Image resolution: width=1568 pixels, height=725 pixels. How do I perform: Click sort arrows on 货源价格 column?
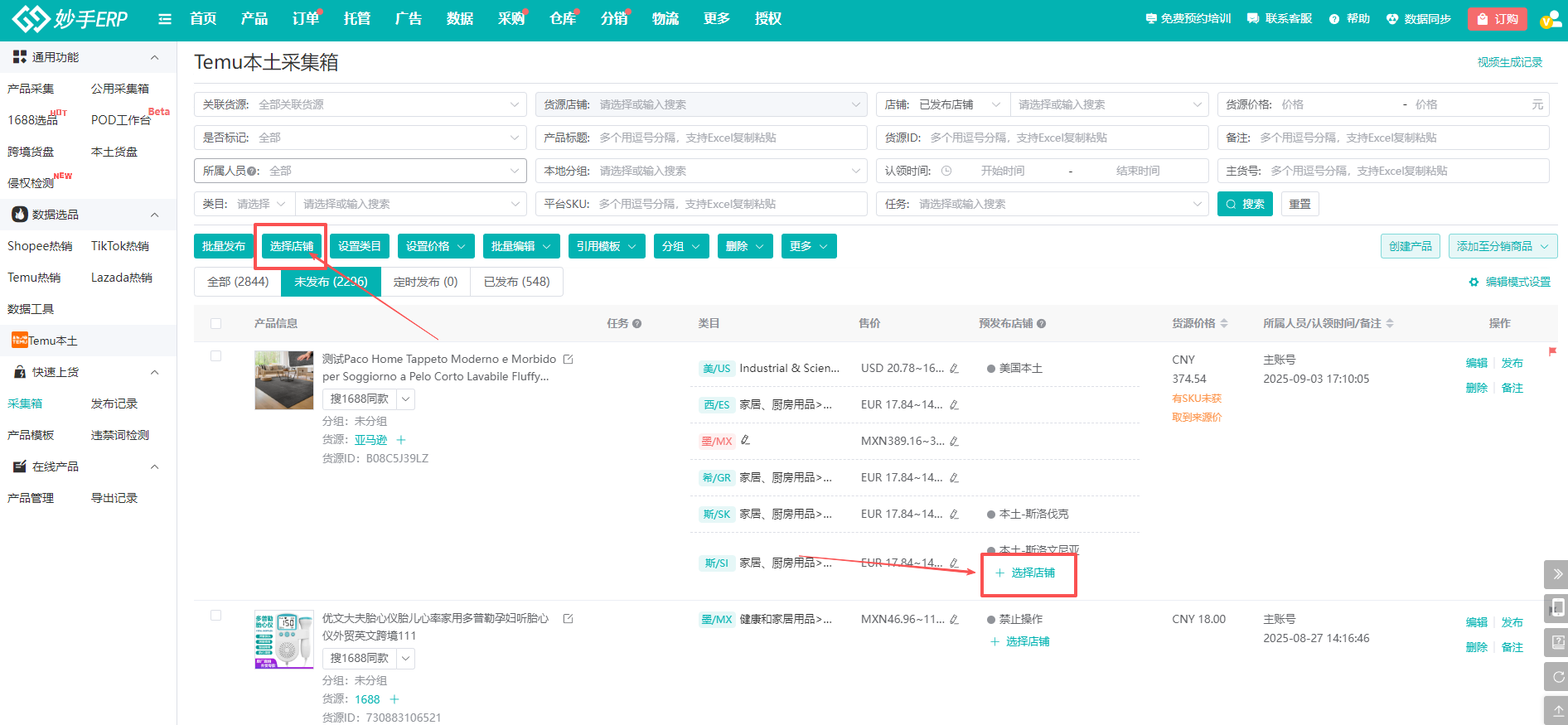[x=1224, y=323]
